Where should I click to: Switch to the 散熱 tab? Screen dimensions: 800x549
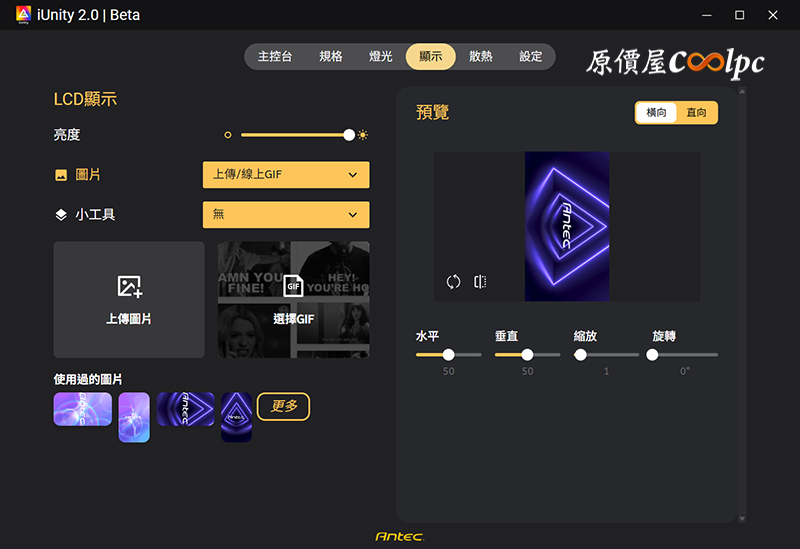point(481,57)
